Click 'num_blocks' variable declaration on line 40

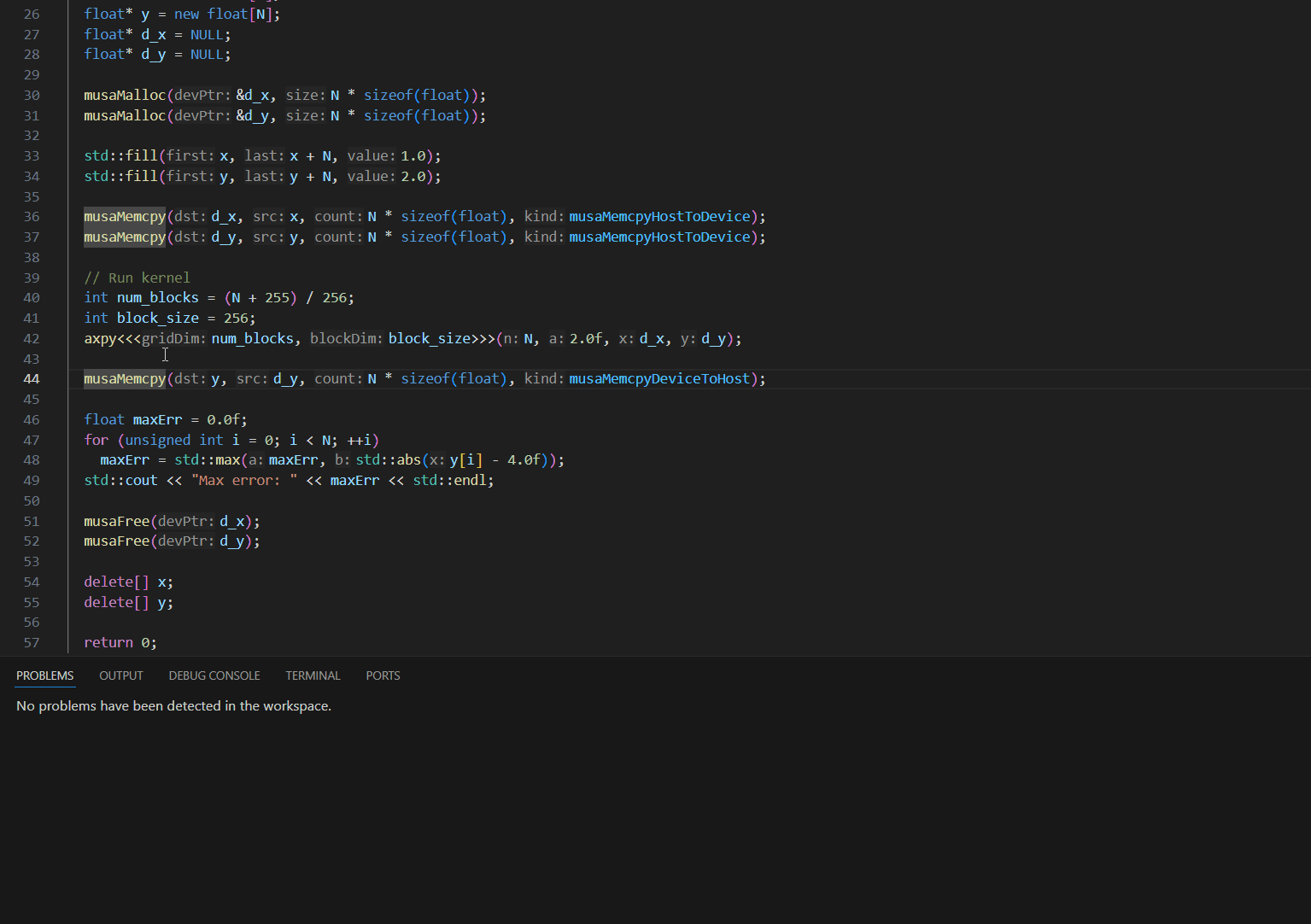coord(158,298)
